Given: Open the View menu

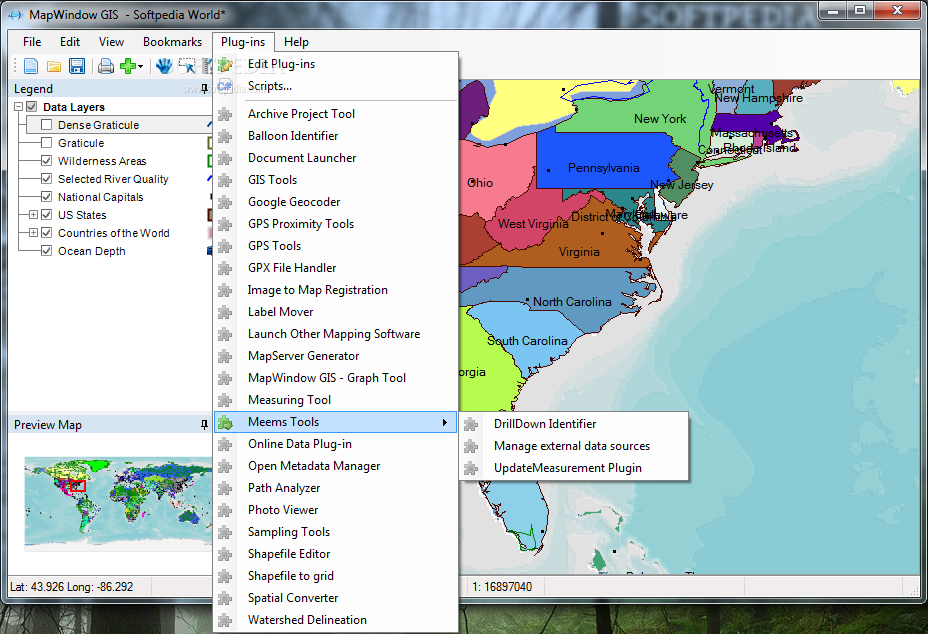Looking at the screenshot, I should coord(111,42).
